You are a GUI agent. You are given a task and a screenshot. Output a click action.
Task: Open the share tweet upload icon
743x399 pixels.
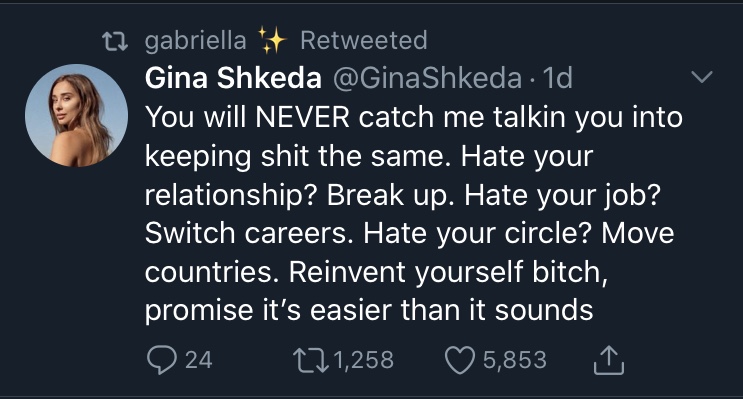609,360
